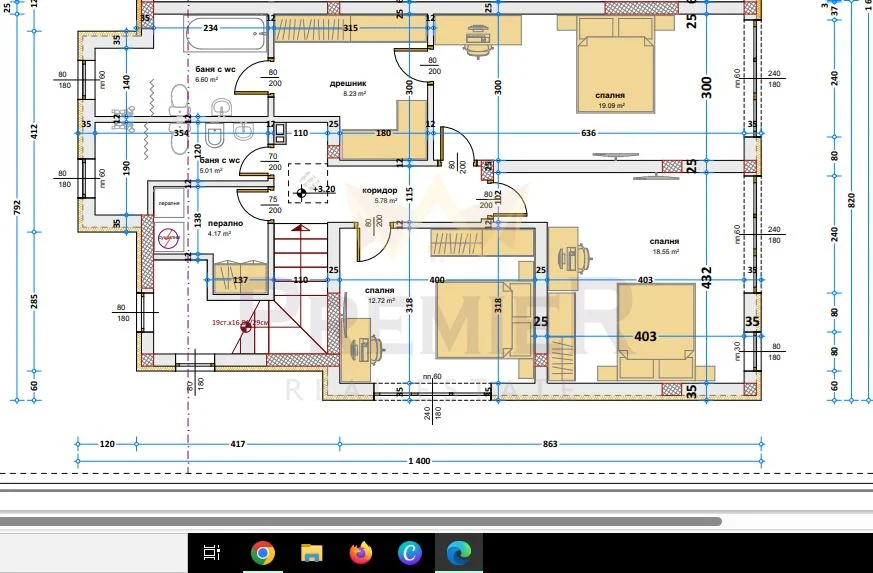Click the staircase in the floor plan

tap(292, 290)
